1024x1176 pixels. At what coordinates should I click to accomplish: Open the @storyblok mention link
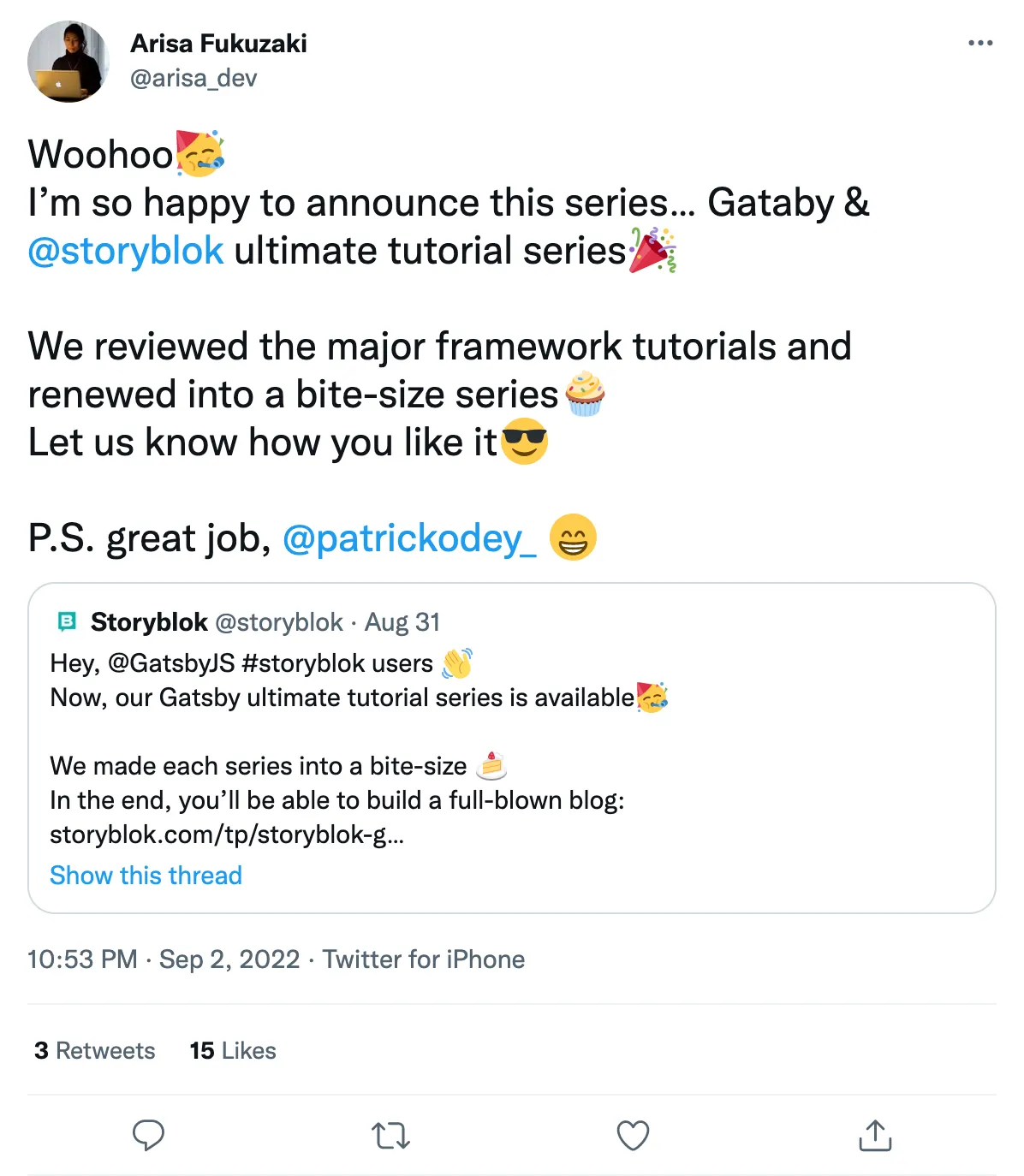pyautogui.click(x=125, y=250)
